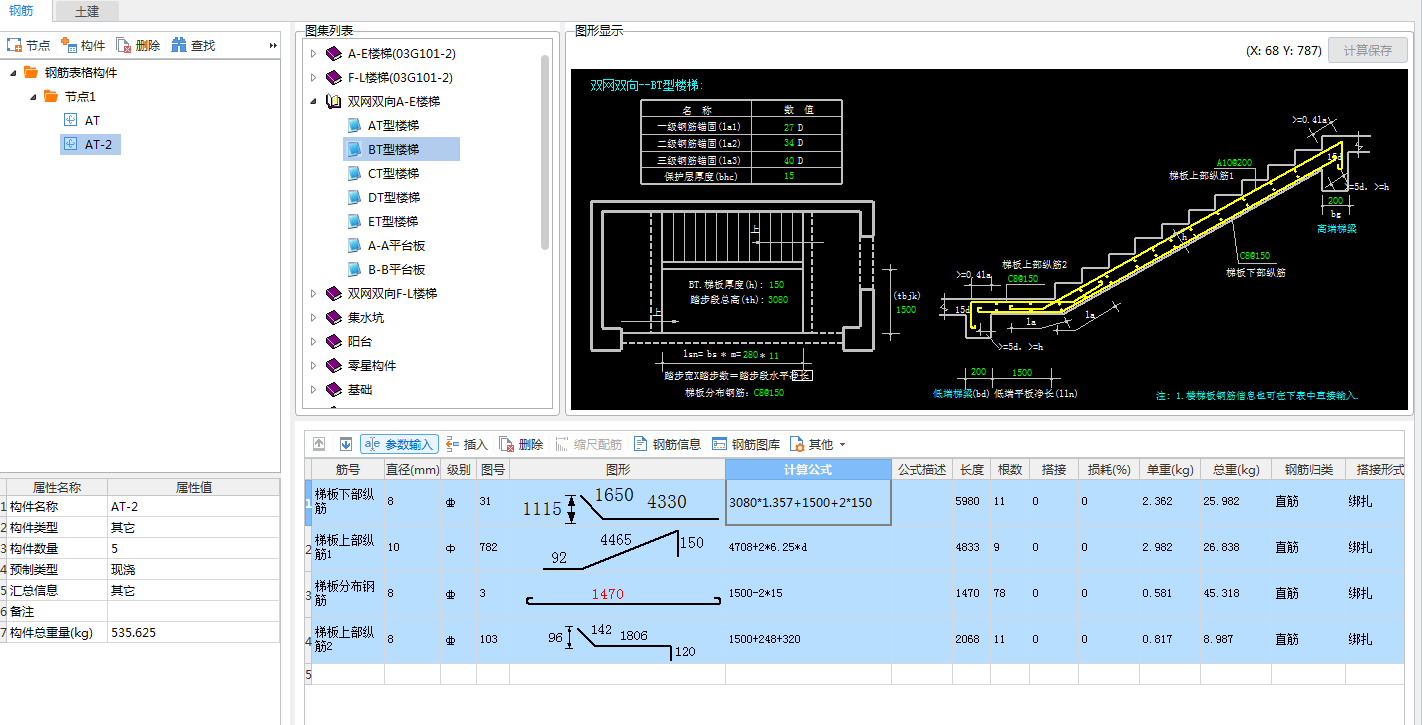Click the 预制类型 value 现浇

pyautogui.click(x=193, y=569)
